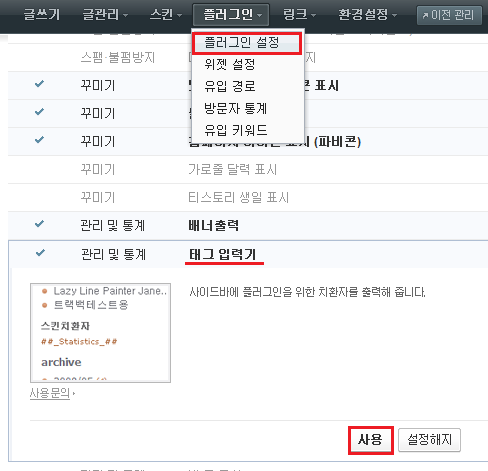Image resolution: width=488 pixels, height=471 pixels.
Task: Expand the 글관리 dropdown menu
Action: click(x=105, y=15)
